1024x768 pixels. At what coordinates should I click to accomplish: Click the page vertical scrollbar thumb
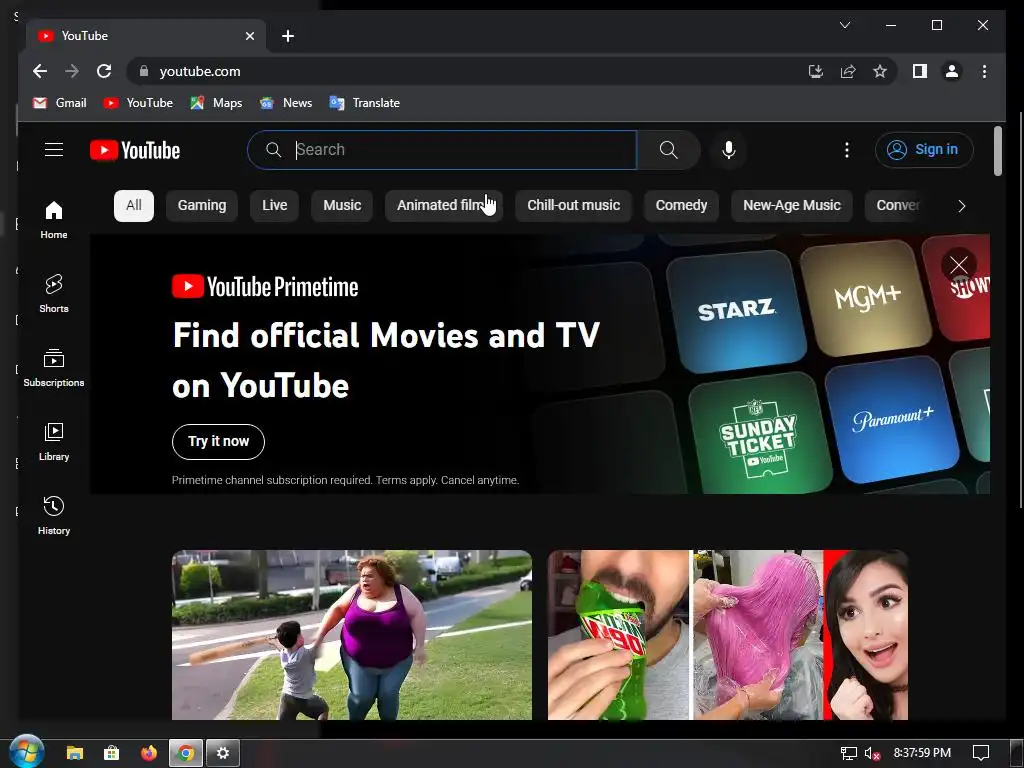(x=998, y=151)
